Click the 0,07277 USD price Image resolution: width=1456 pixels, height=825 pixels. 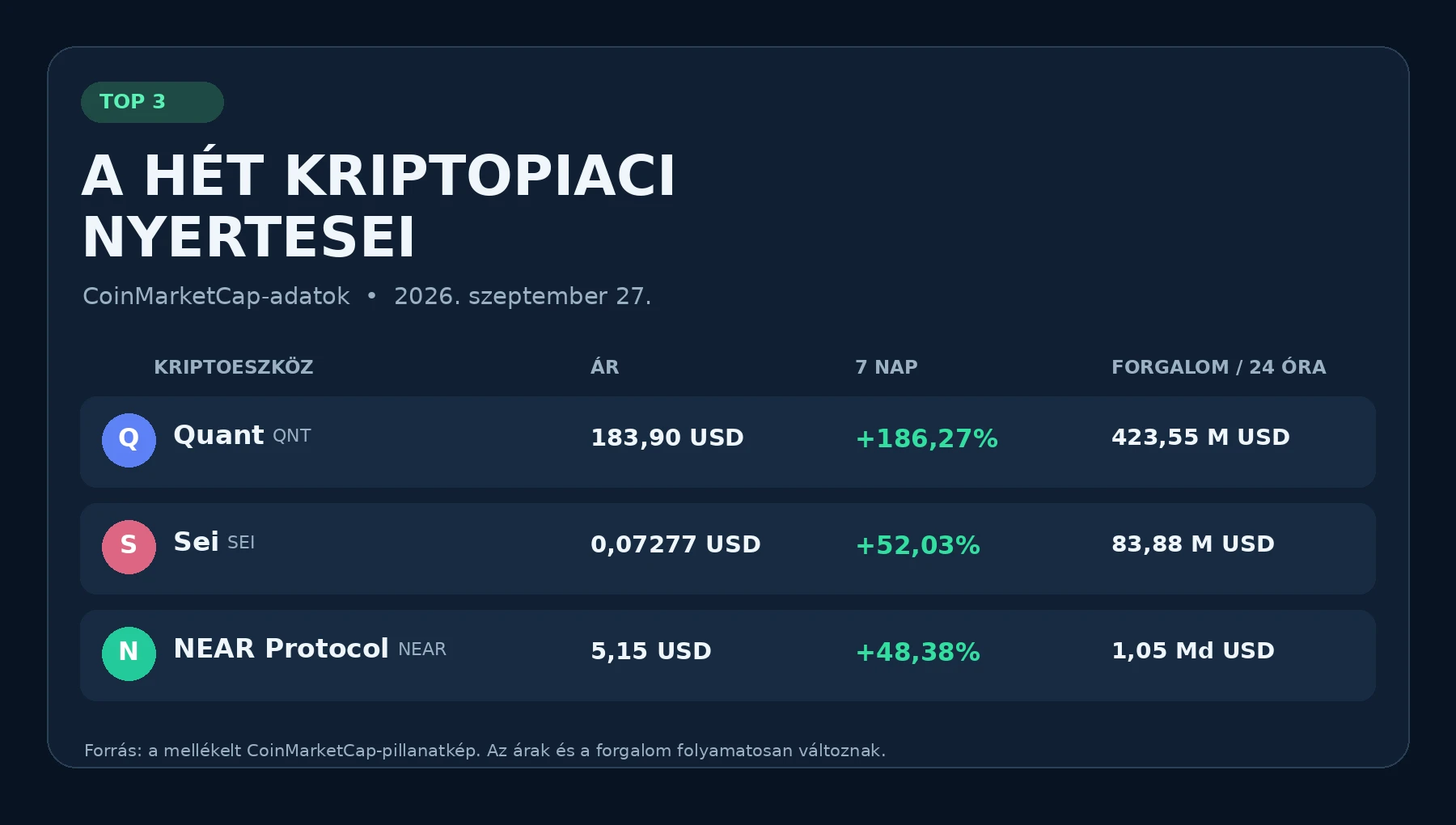(x=675, y=544)
